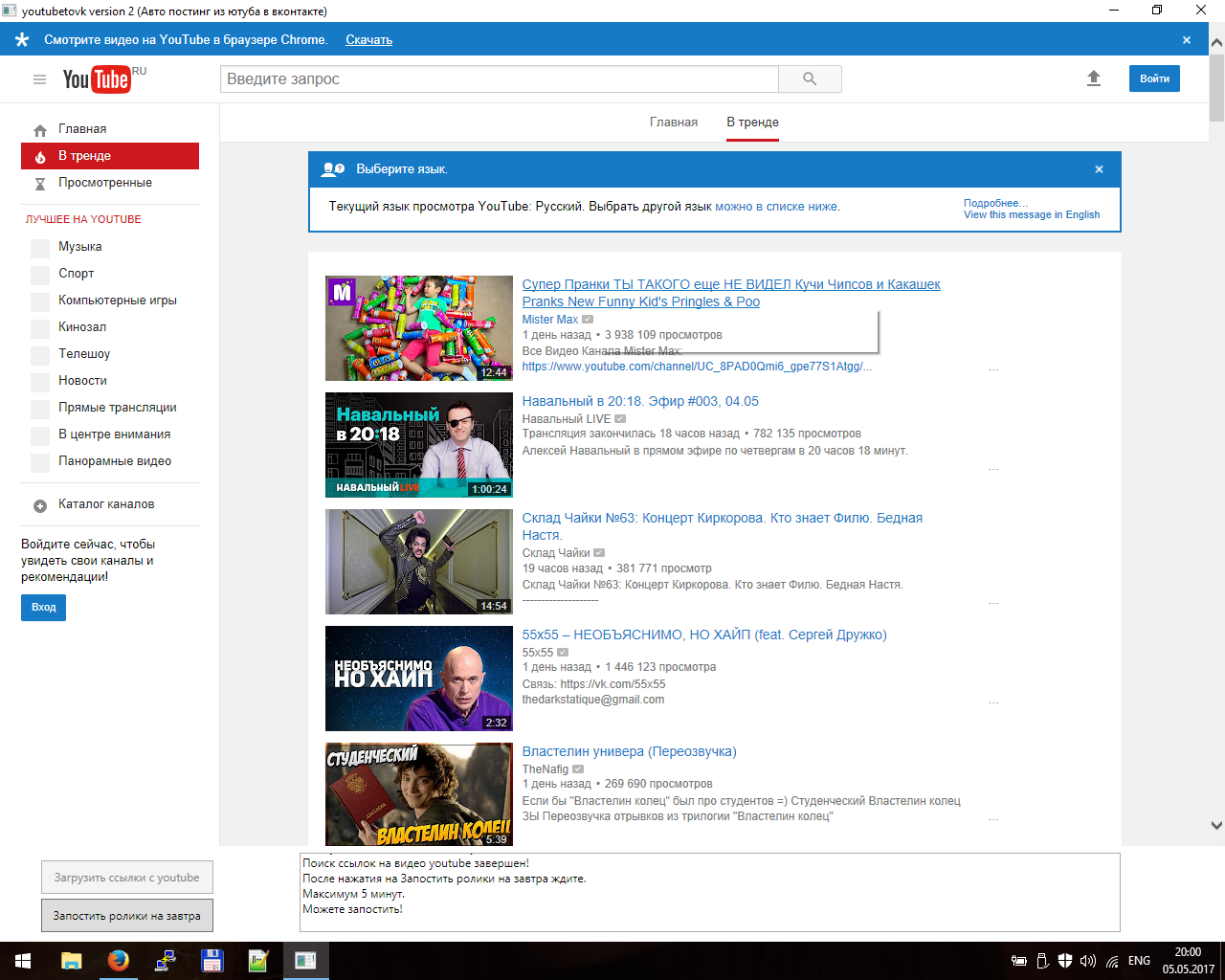1225x980 pixels.
Task: Click Загрузить ссылки с youtube button
Action: (126, 878)
